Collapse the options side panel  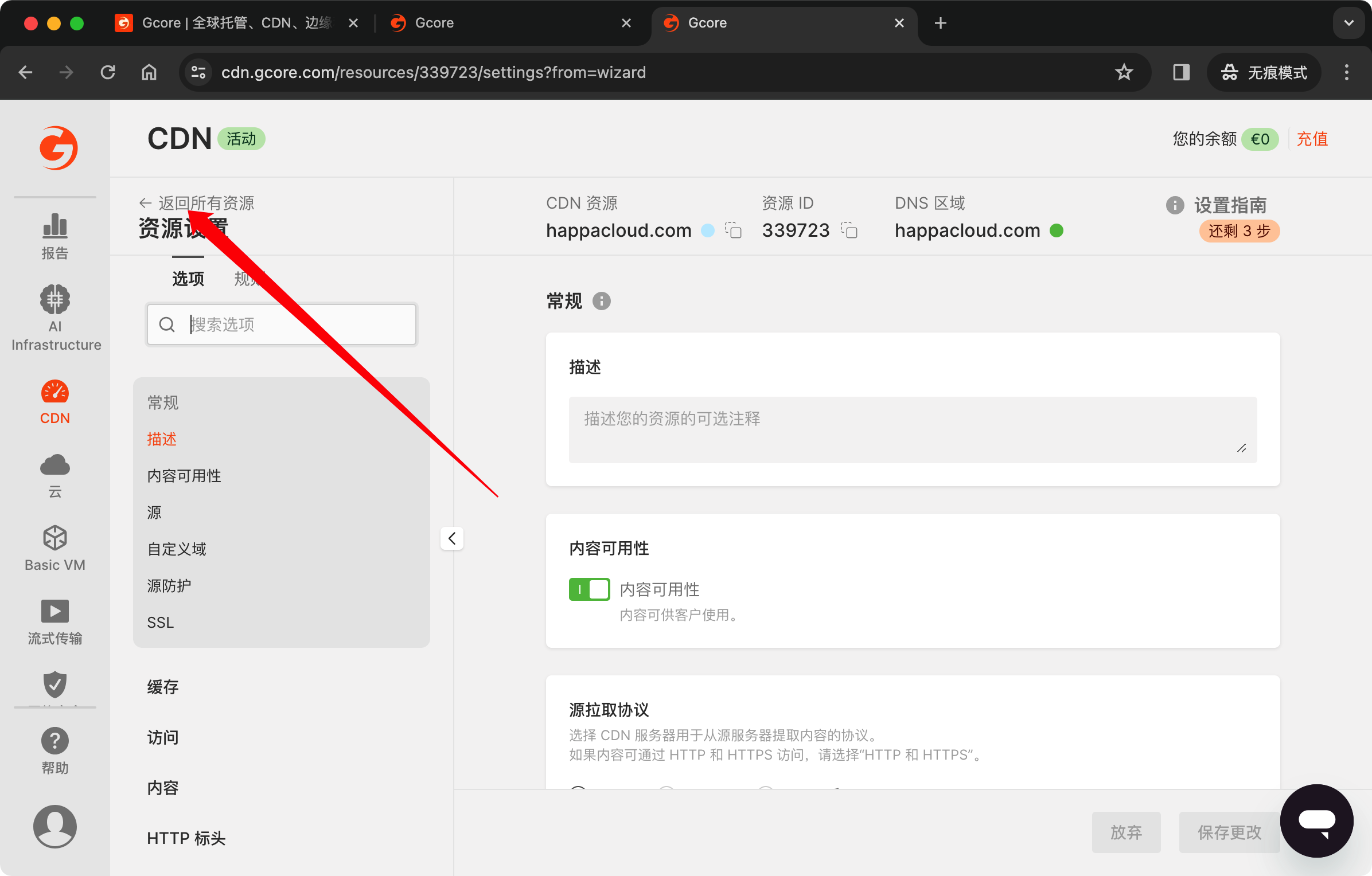coord(452,538)
